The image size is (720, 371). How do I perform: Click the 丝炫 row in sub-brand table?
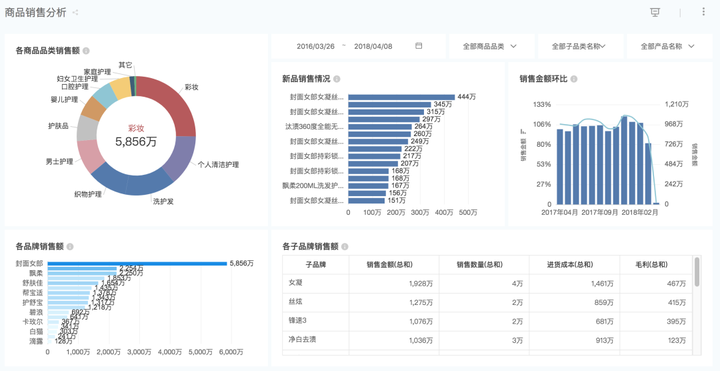pyautogui.click(x=487, y=303)
